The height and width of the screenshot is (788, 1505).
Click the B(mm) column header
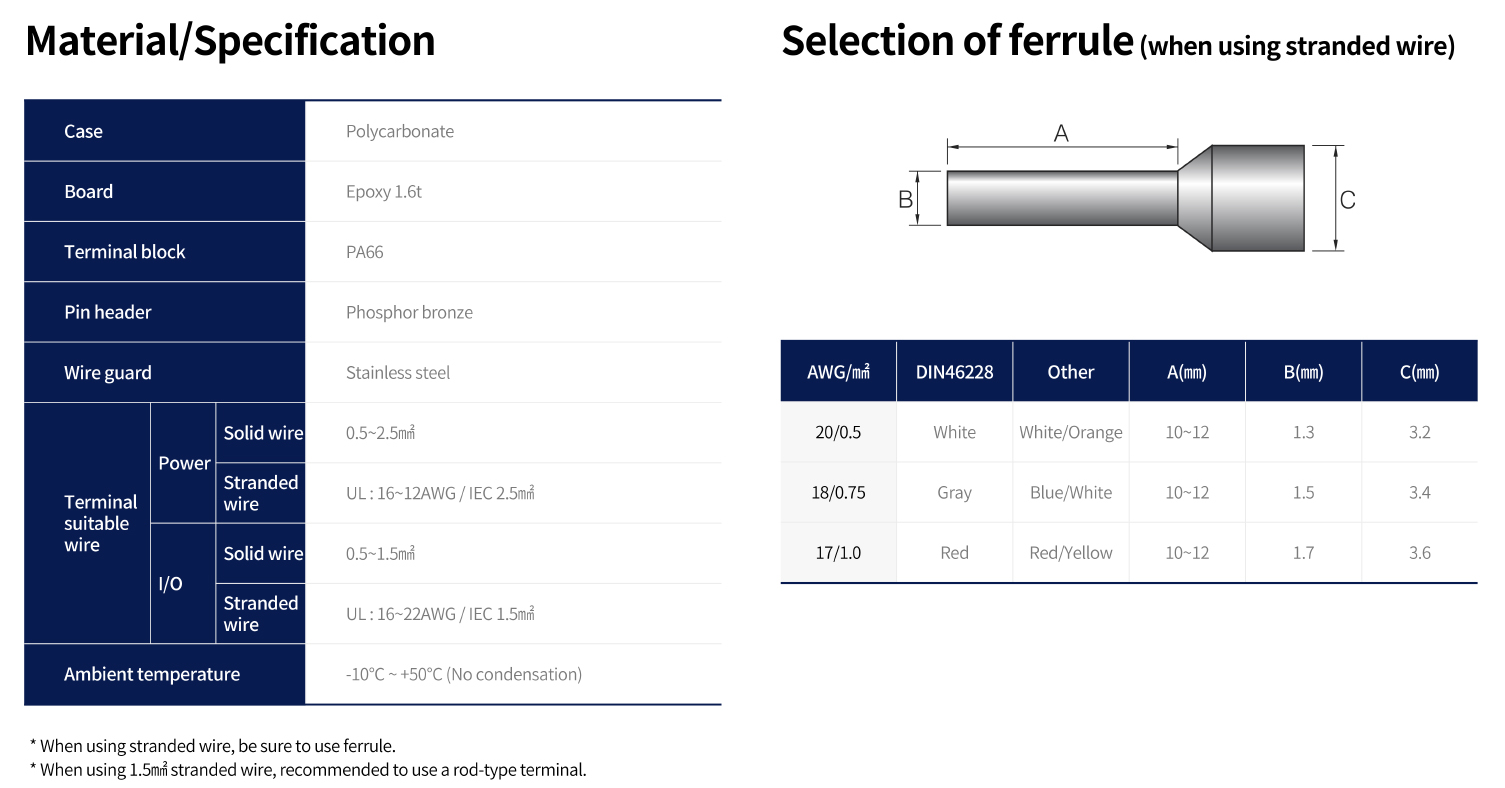coord(1303,372)
